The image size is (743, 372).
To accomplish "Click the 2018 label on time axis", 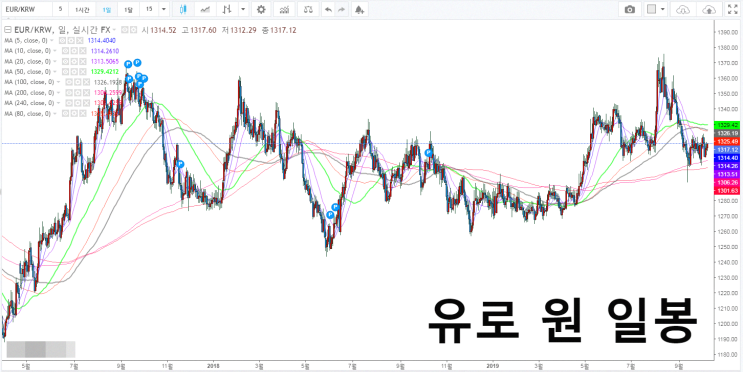I will click(214, 366).
